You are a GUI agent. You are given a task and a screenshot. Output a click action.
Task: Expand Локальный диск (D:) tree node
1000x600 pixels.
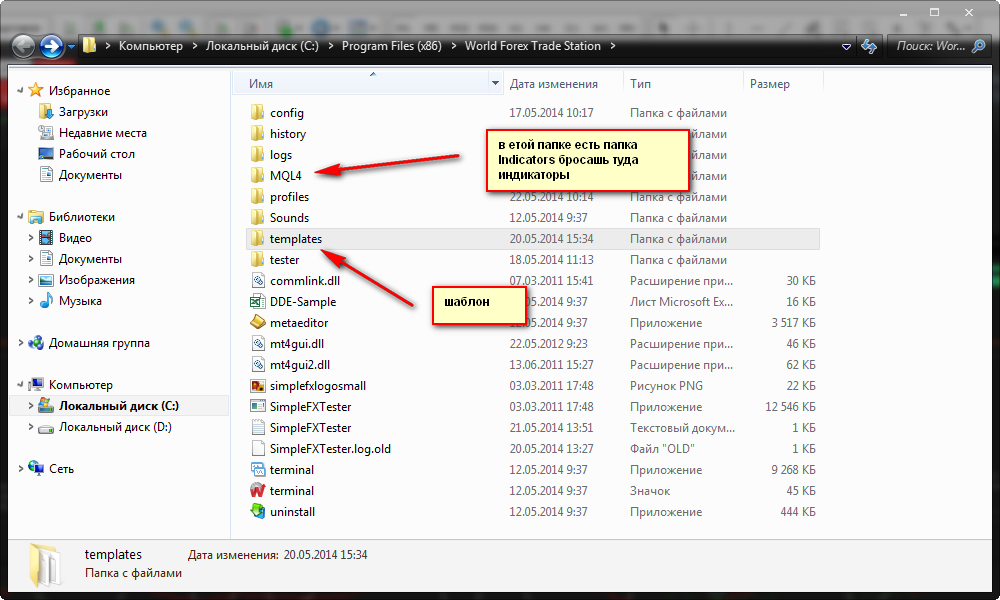coord(31,427)
